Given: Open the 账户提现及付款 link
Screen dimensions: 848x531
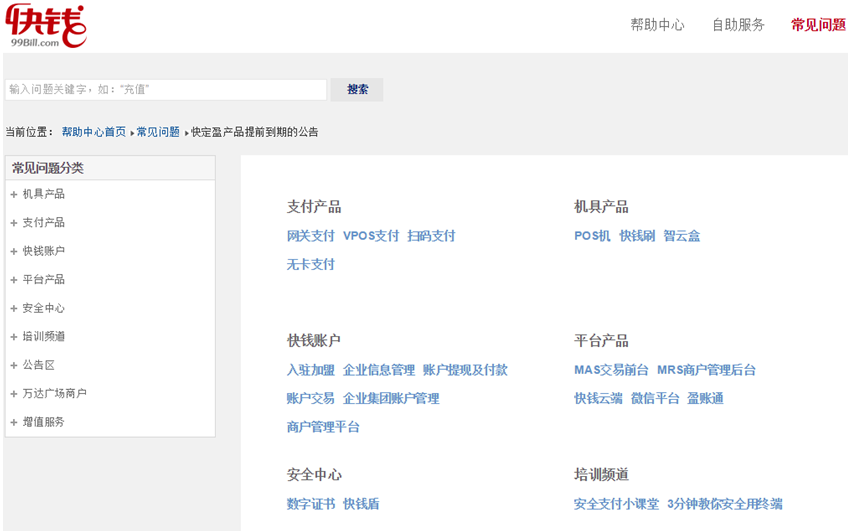Looking at the screenshot, I should pyautogui.click(x=466, y=370).
